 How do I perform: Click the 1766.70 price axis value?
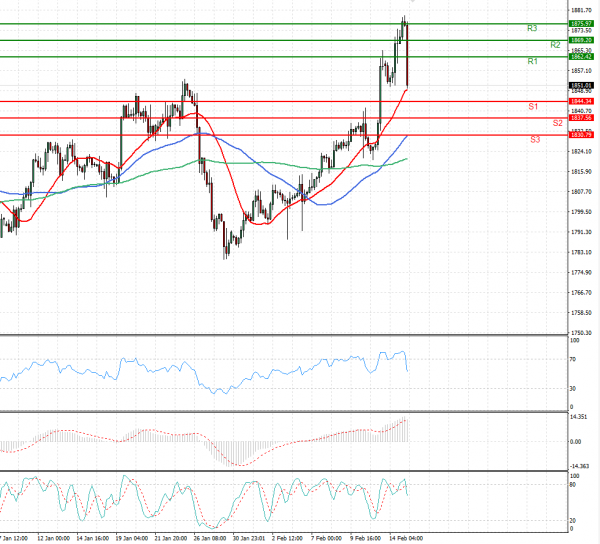tap(581, 293)
